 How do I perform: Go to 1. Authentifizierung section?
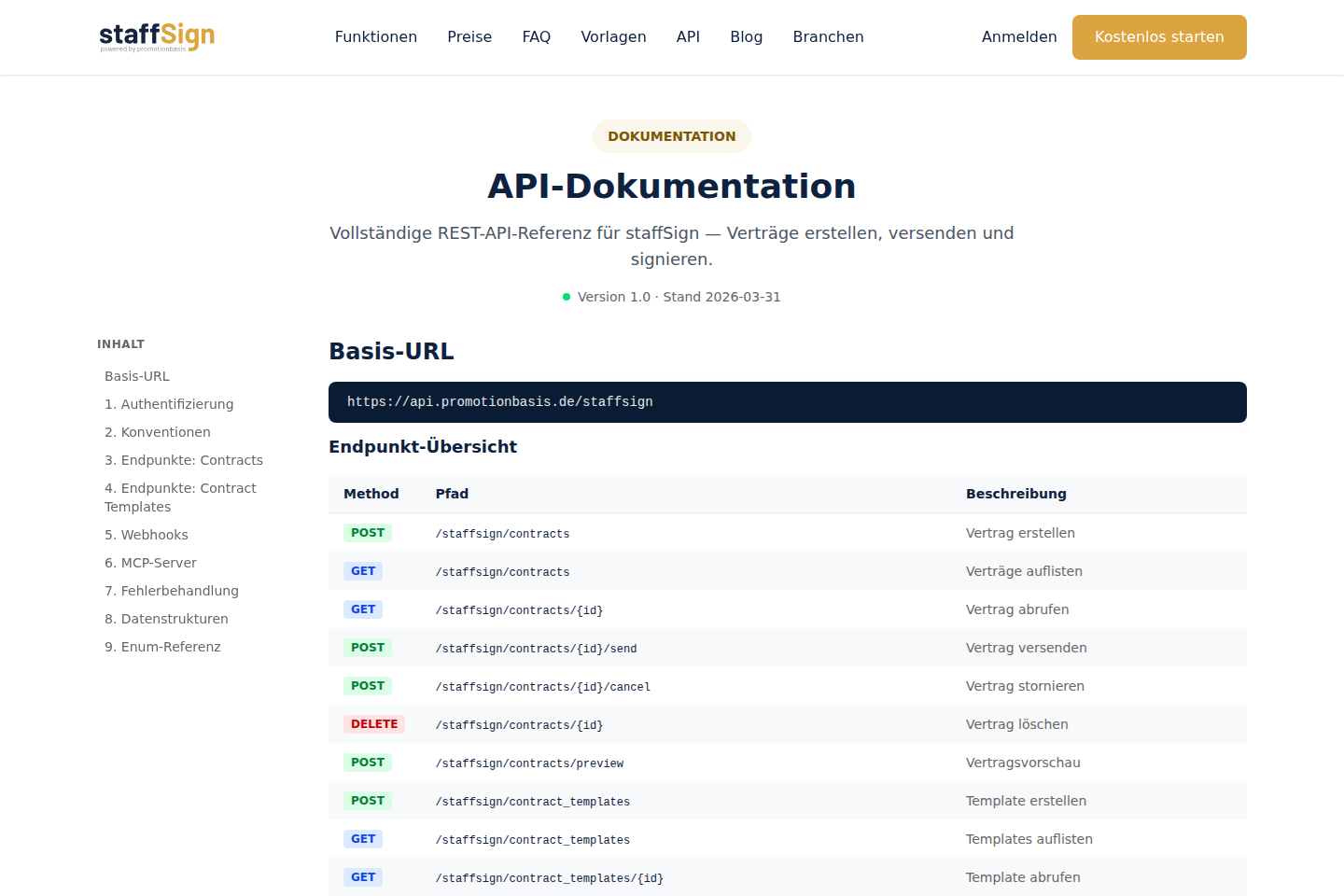pyautogui.click(x=169, y=404)
